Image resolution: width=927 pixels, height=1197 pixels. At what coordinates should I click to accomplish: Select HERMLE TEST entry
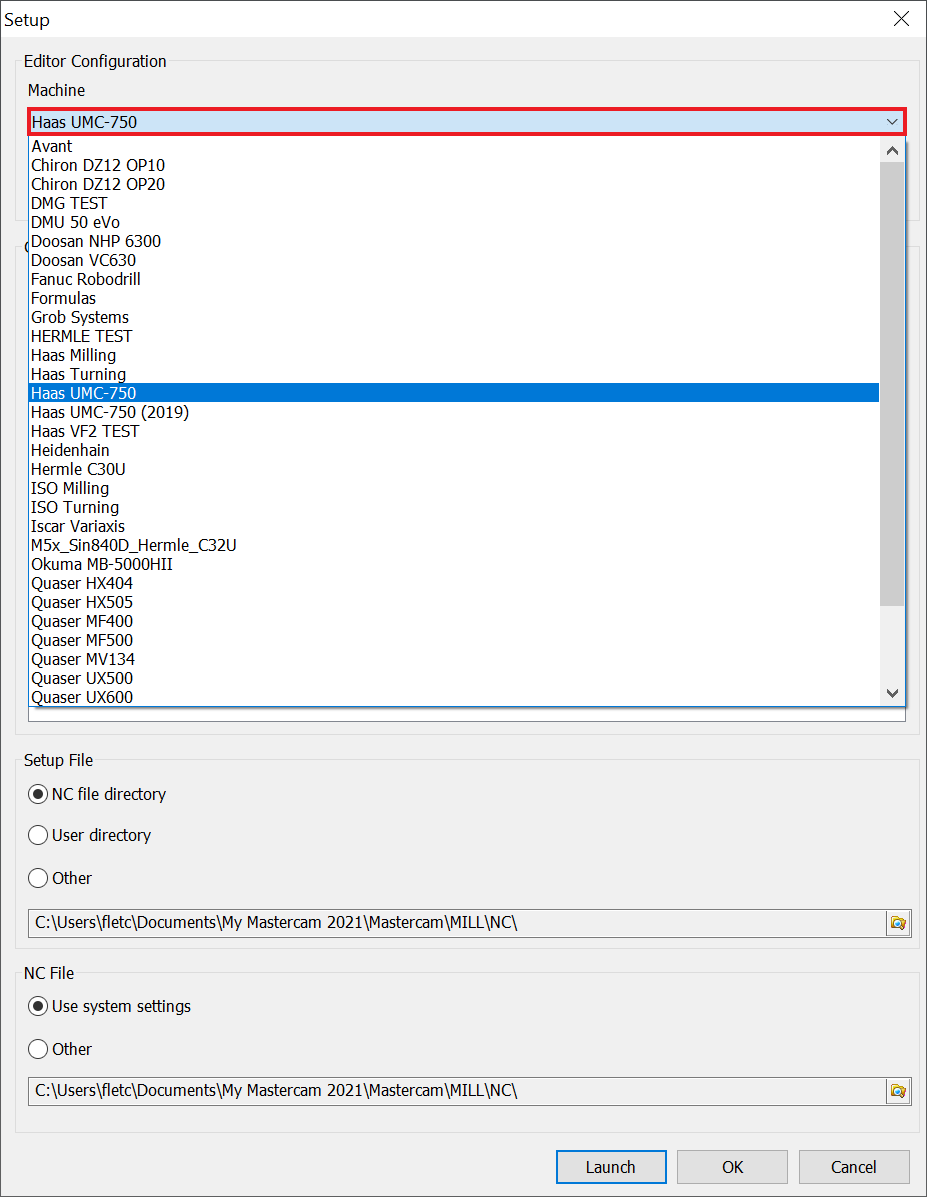pos(454,337)
